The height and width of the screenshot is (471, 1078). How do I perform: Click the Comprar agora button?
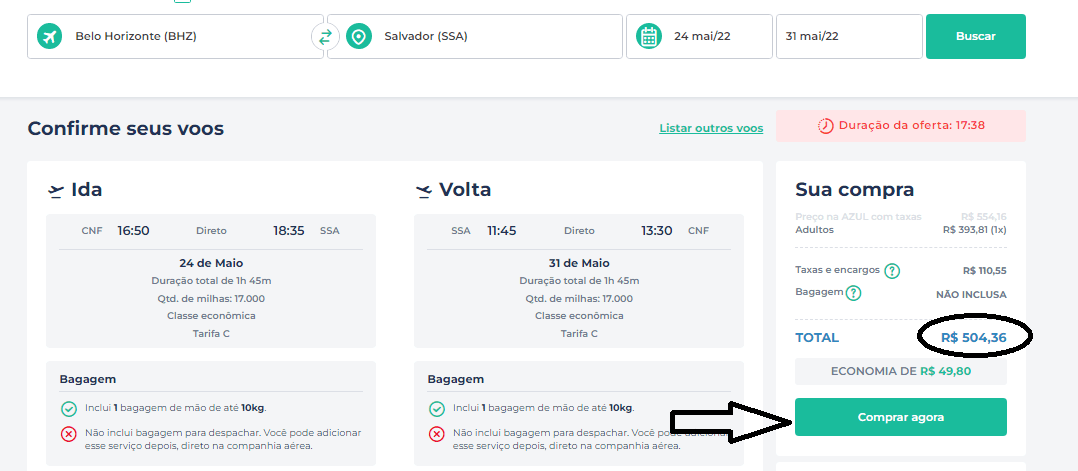[901, 417]
